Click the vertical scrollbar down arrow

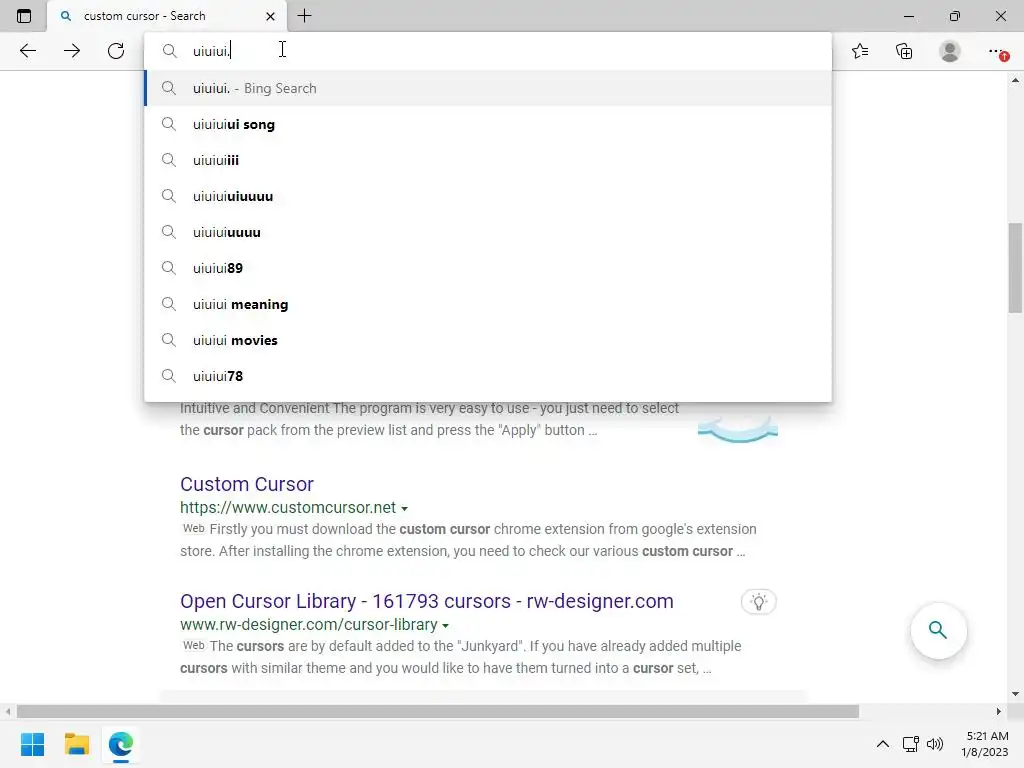[x=1015, y=694]
